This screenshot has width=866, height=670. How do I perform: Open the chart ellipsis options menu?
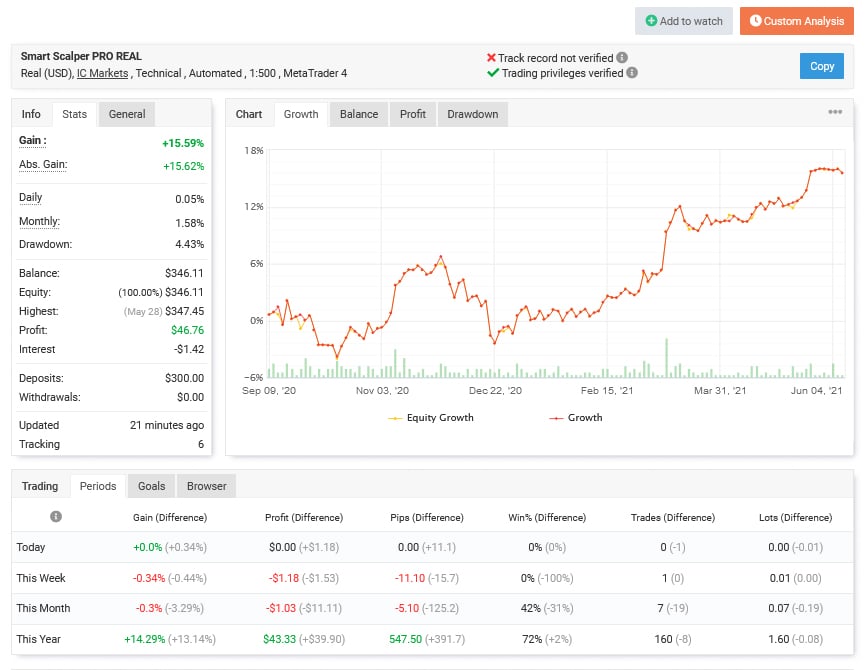click(x=835, y=112)
